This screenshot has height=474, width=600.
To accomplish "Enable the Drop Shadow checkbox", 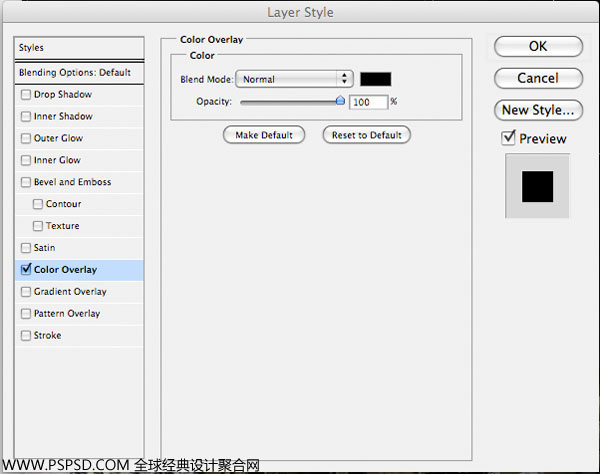I will pyautogui.click(x=26, y=94).
